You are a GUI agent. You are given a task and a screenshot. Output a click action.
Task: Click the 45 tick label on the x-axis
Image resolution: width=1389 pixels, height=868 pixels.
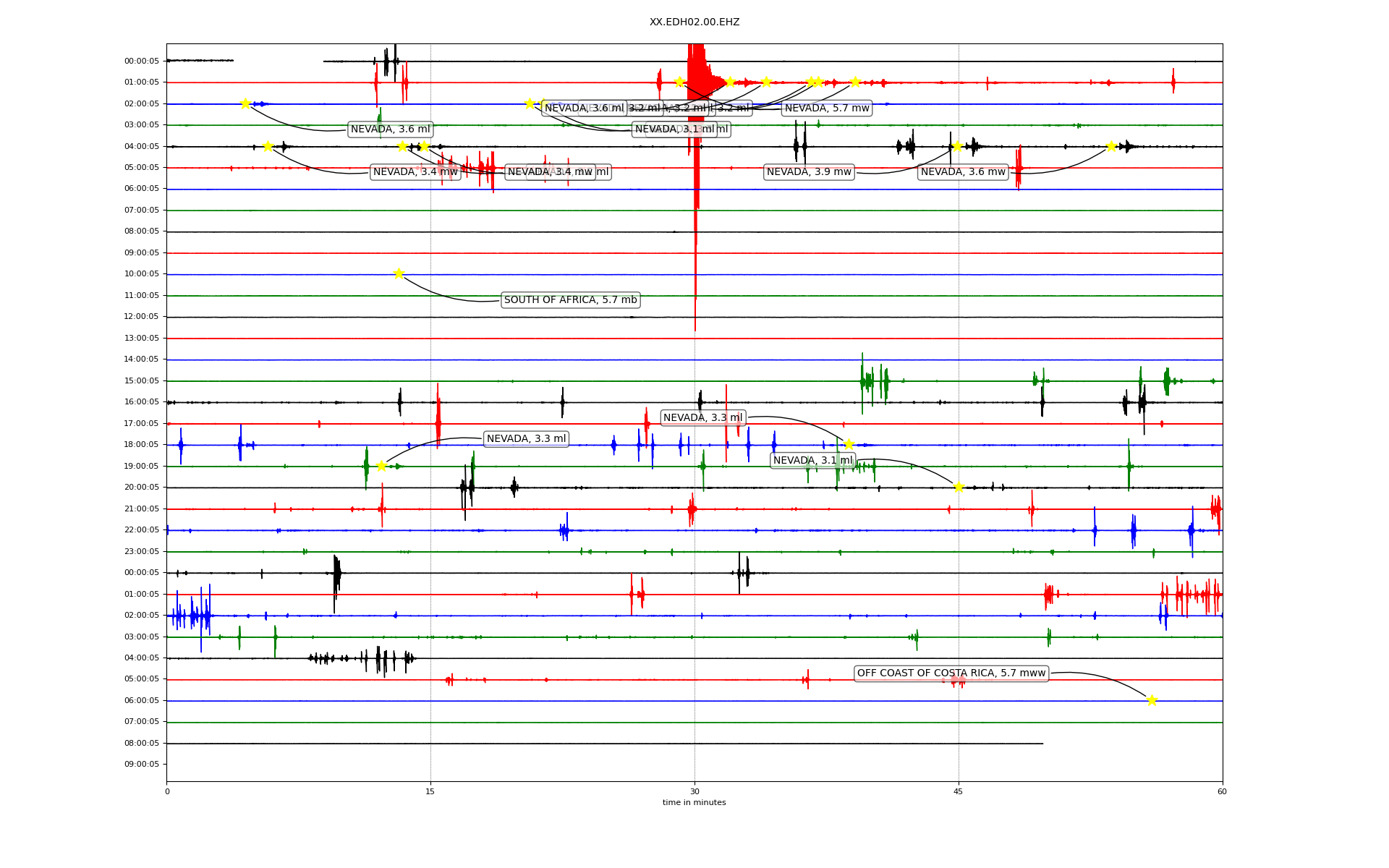click(x=958, y=791)
